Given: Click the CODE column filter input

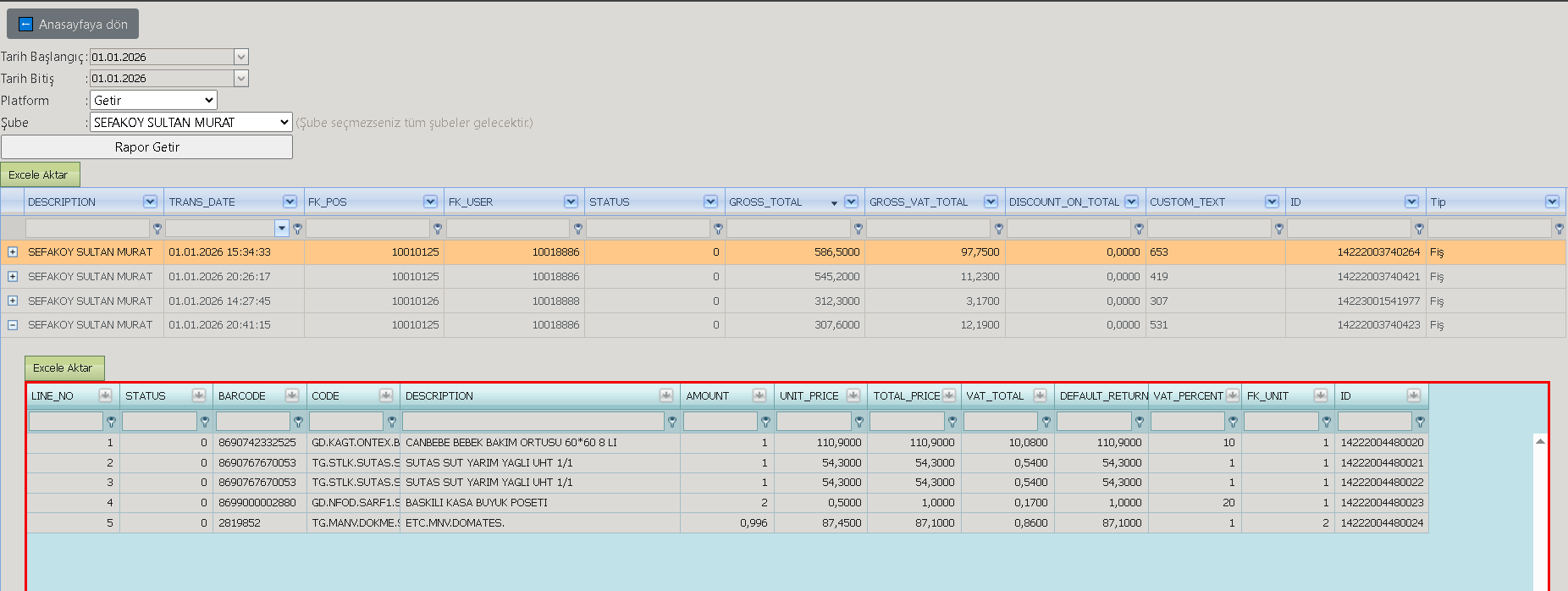Looking at the screenshot, I should pos(346,422).
